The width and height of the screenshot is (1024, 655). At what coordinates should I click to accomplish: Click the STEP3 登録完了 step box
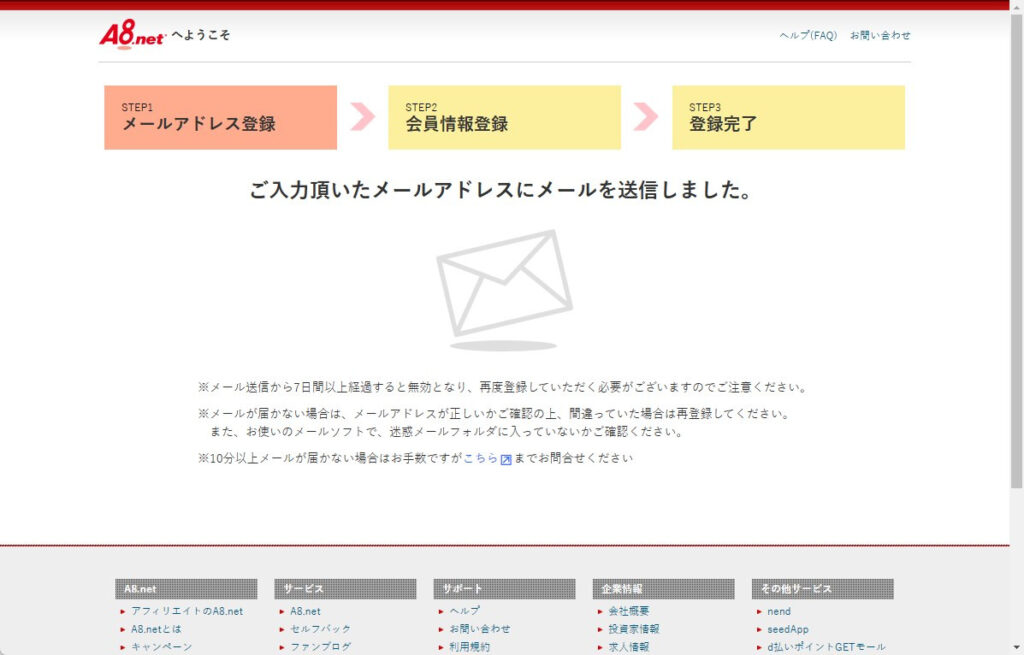(x=788, y=118)
